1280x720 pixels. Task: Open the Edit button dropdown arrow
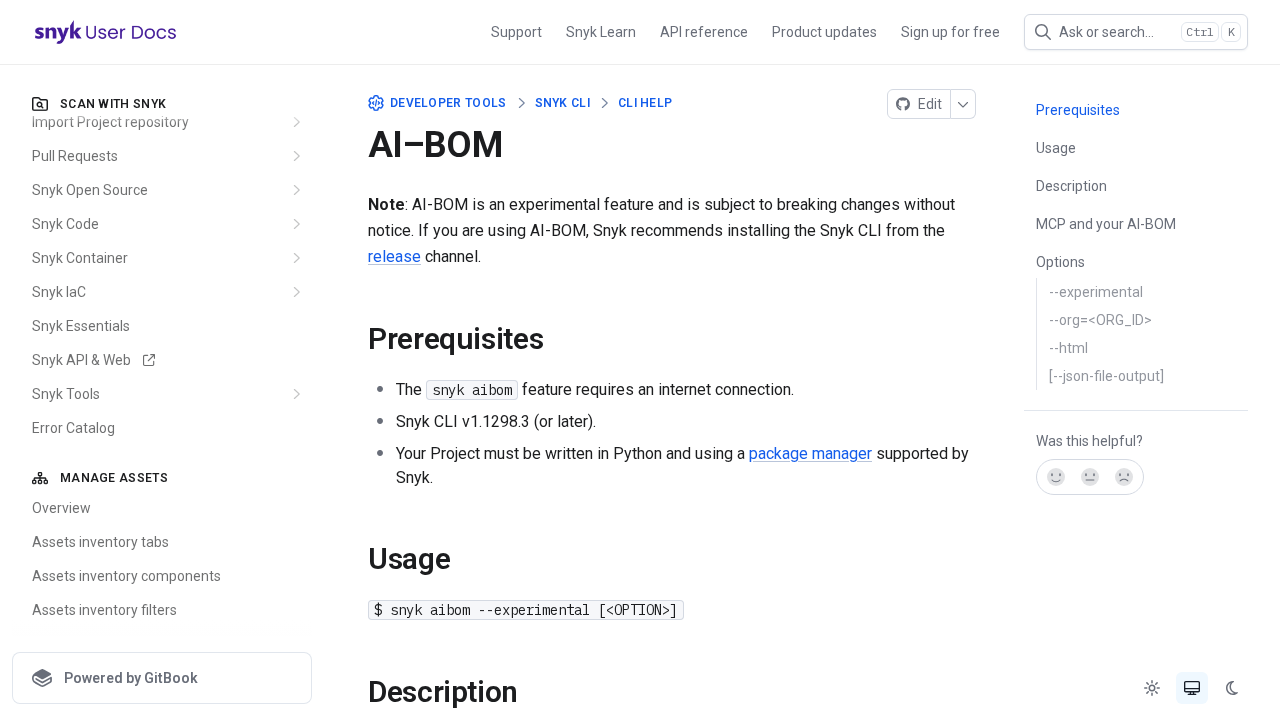coord(962,103)
